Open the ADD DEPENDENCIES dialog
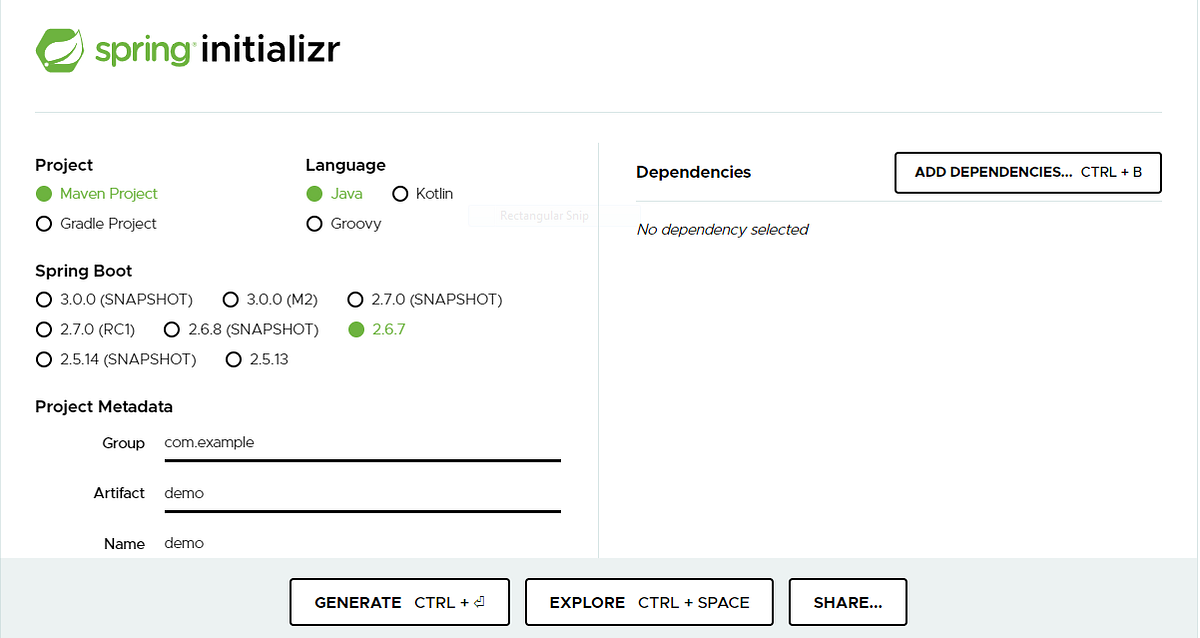 [x=1027, y=172]
